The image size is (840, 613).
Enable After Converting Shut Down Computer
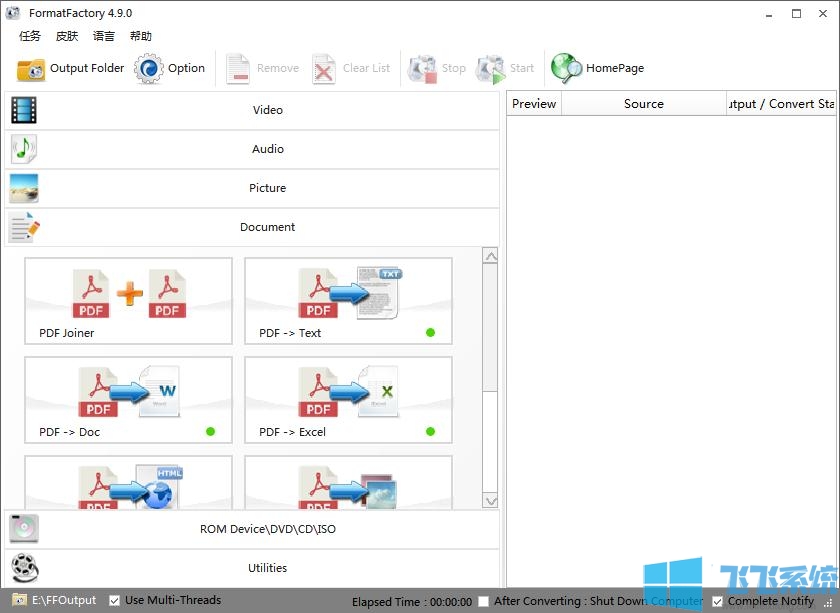click(x=484, y=601)
